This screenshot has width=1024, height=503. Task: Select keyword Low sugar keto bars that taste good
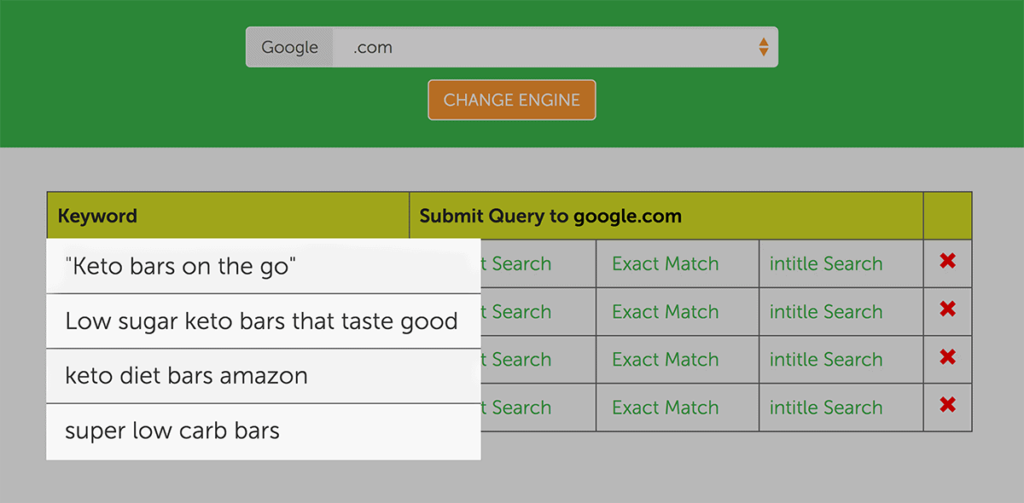point(261,322)
